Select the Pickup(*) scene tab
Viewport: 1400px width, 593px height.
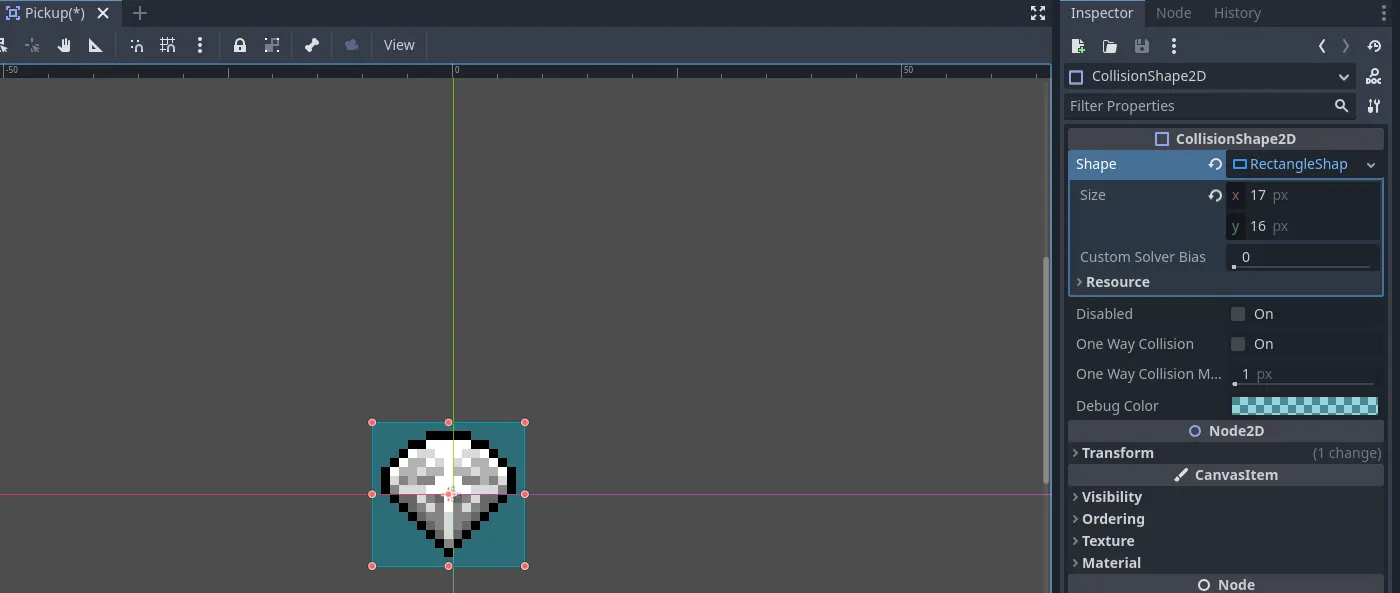(54, 13)
